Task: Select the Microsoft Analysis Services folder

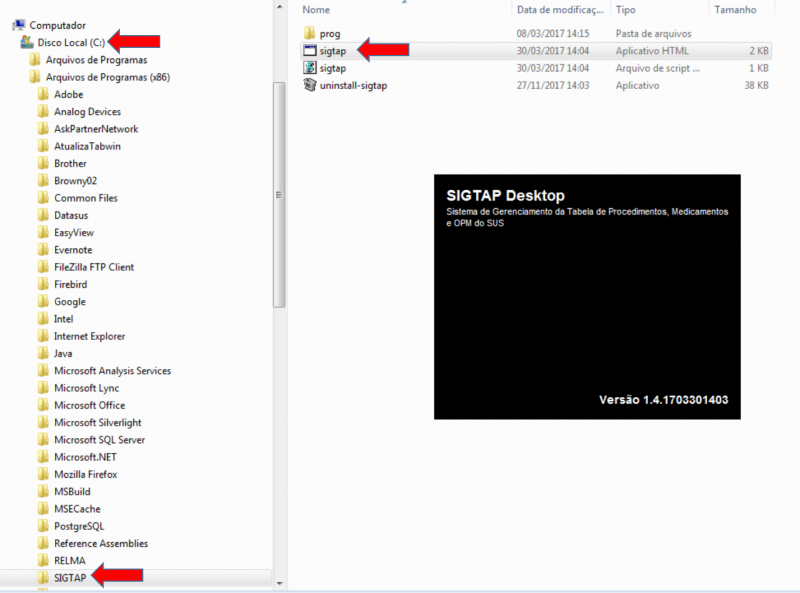Action: [x=112, y=370]
